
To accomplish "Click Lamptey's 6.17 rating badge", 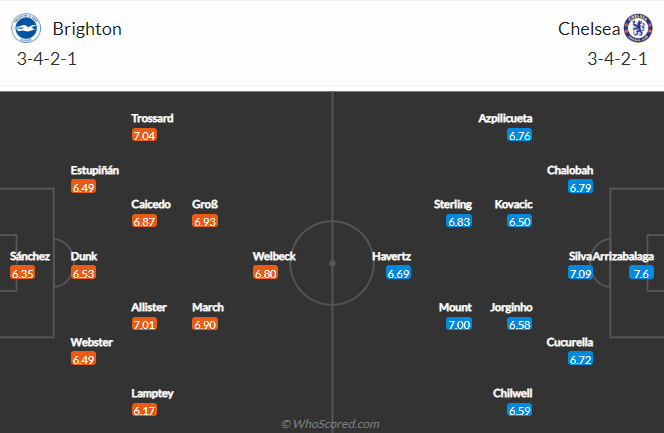I will tap(144, 410).
